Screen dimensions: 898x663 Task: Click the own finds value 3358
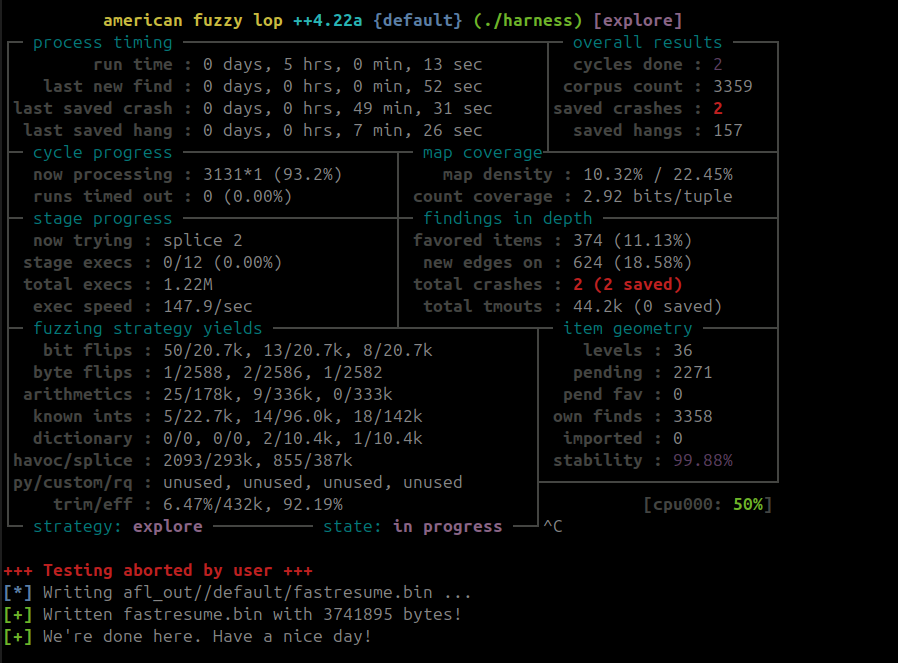[692, 417]
